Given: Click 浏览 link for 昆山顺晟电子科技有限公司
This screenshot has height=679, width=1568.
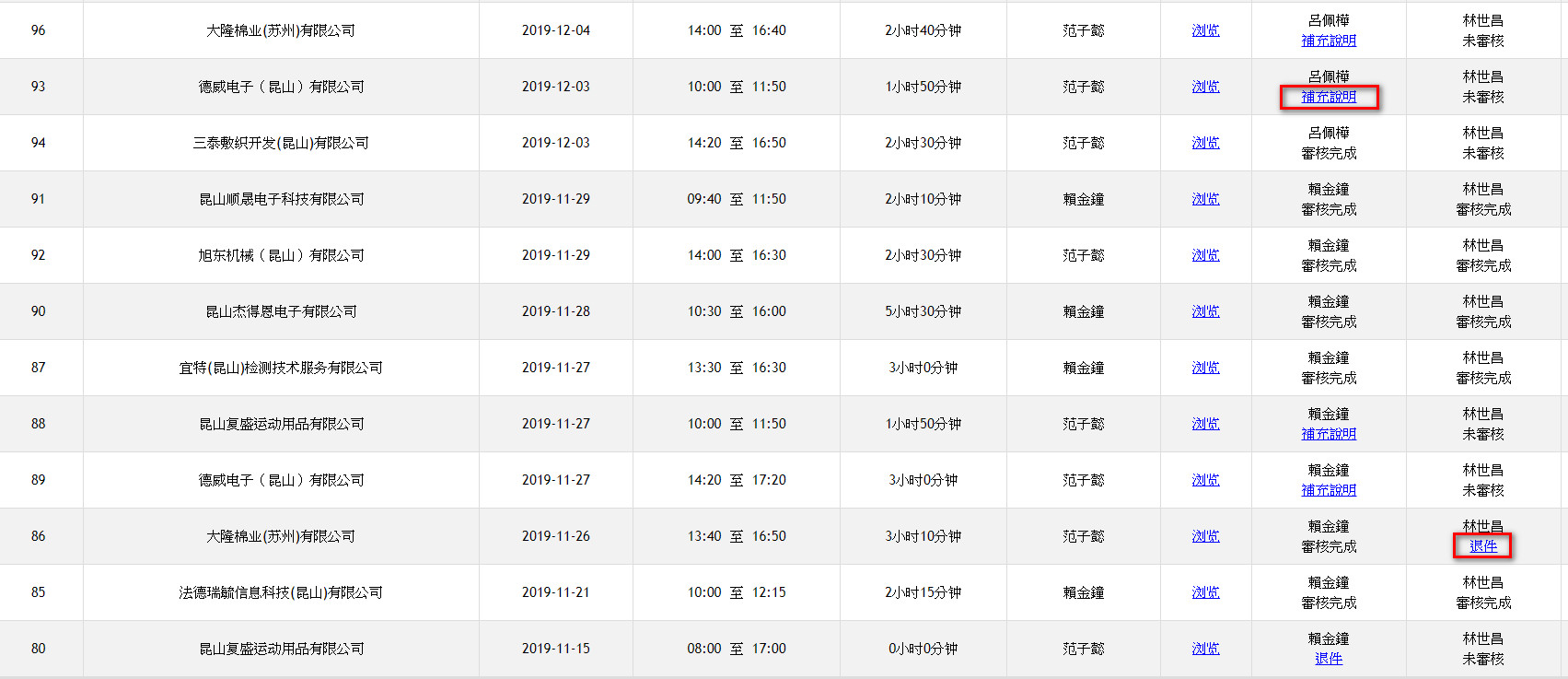Looking at the screenshot, I should coord(1205,199).
